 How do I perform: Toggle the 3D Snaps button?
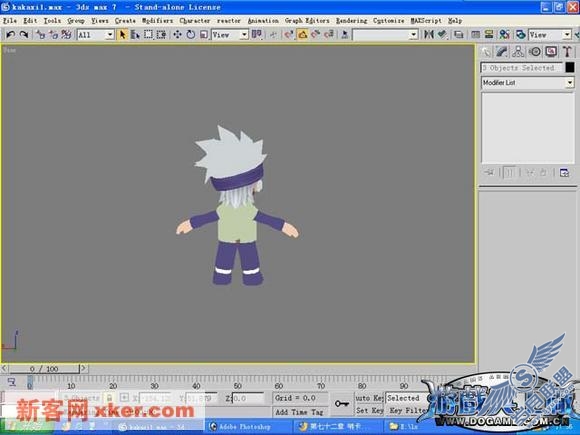(289, 34)
